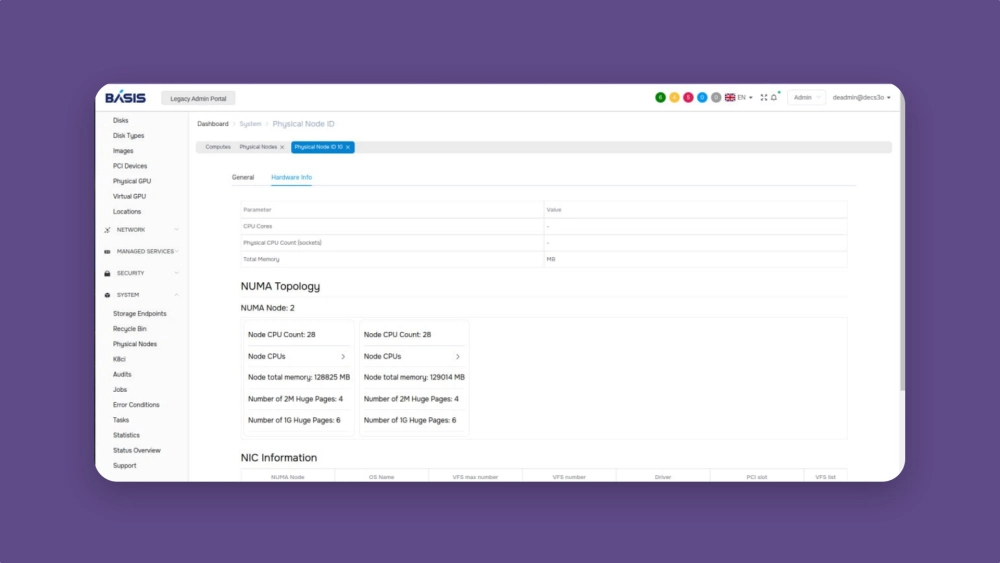This screenshot has height=563, width=1000.
Task: Click the page vertical scrollbar
Action: click(902, 251)
